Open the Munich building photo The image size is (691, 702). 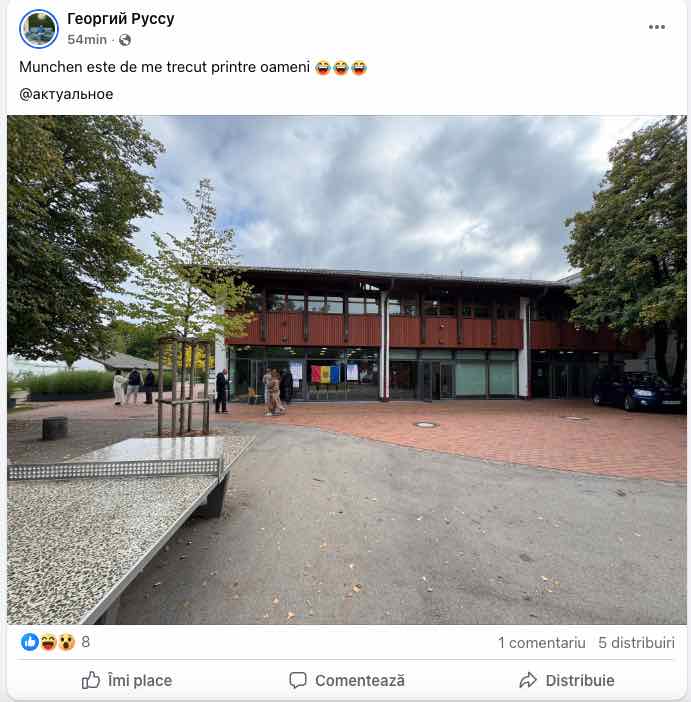[347, 370]
